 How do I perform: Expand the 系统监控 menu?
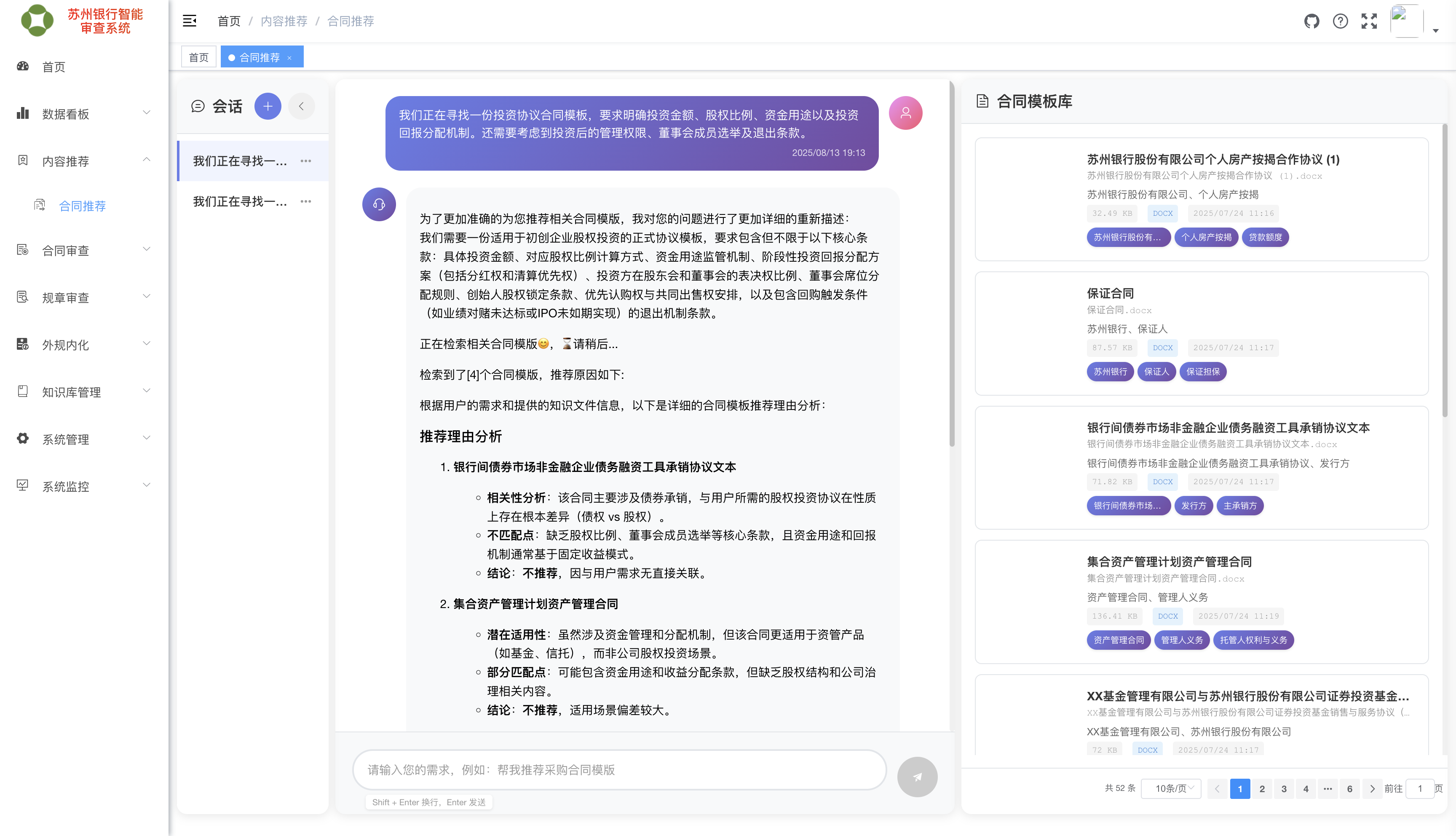pyautogui.click(x=84, y=486)
